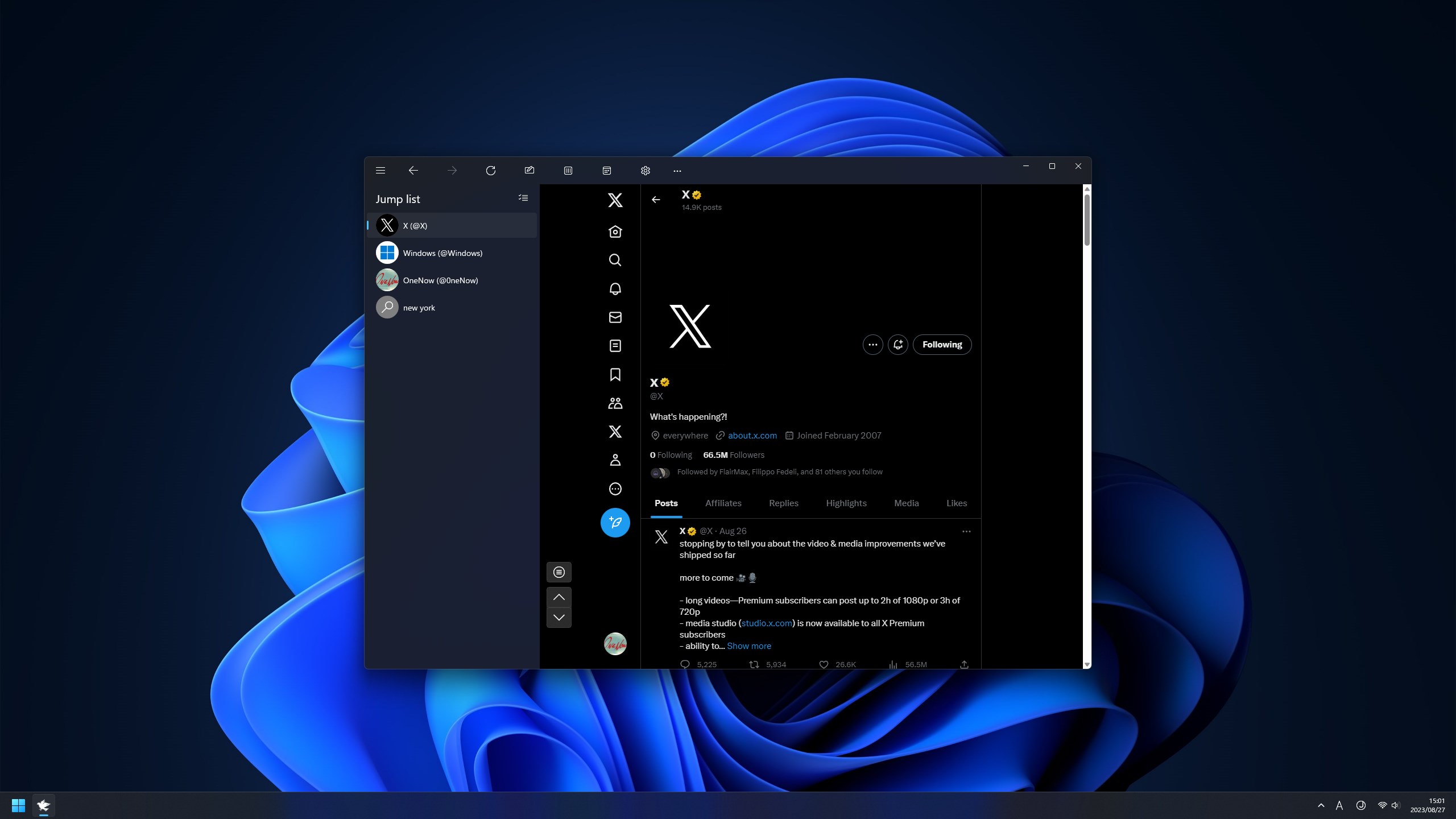Retweet the Aug 26 post
This screenshot has height=819, width=1456.
tap(753, 664)
